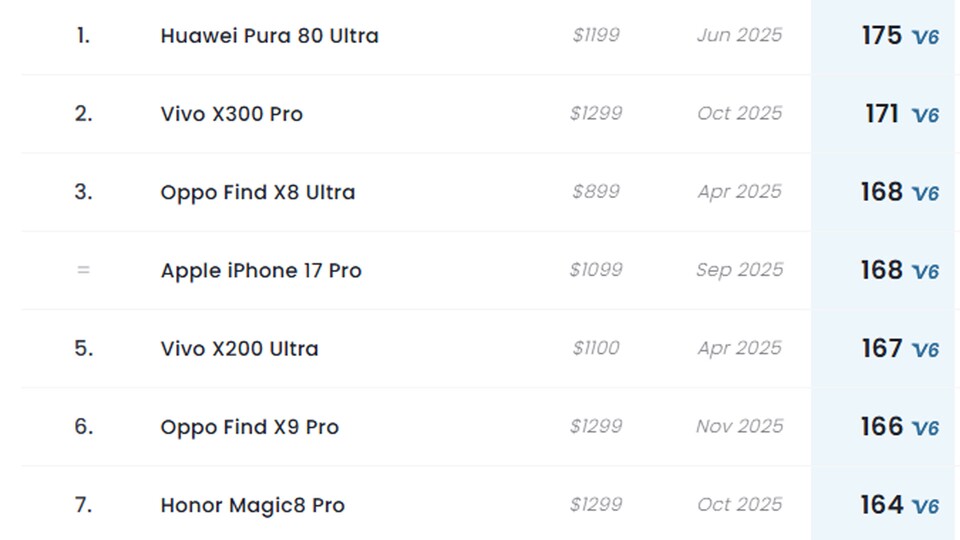Click the equals rank sign for iPhone

[83, 270]
